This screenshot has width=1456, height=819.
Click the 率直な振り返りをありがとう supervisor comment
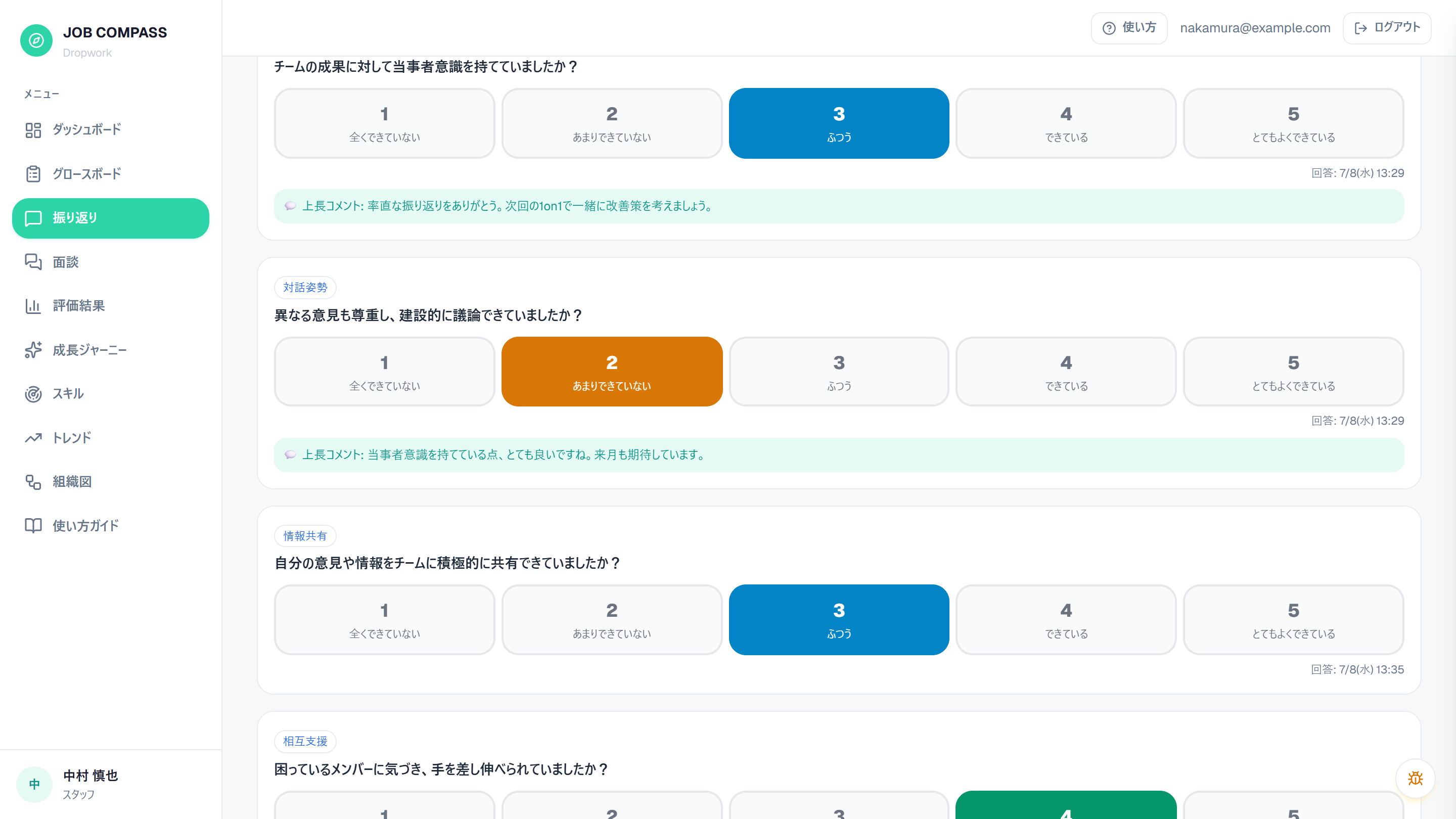[839, 206]
